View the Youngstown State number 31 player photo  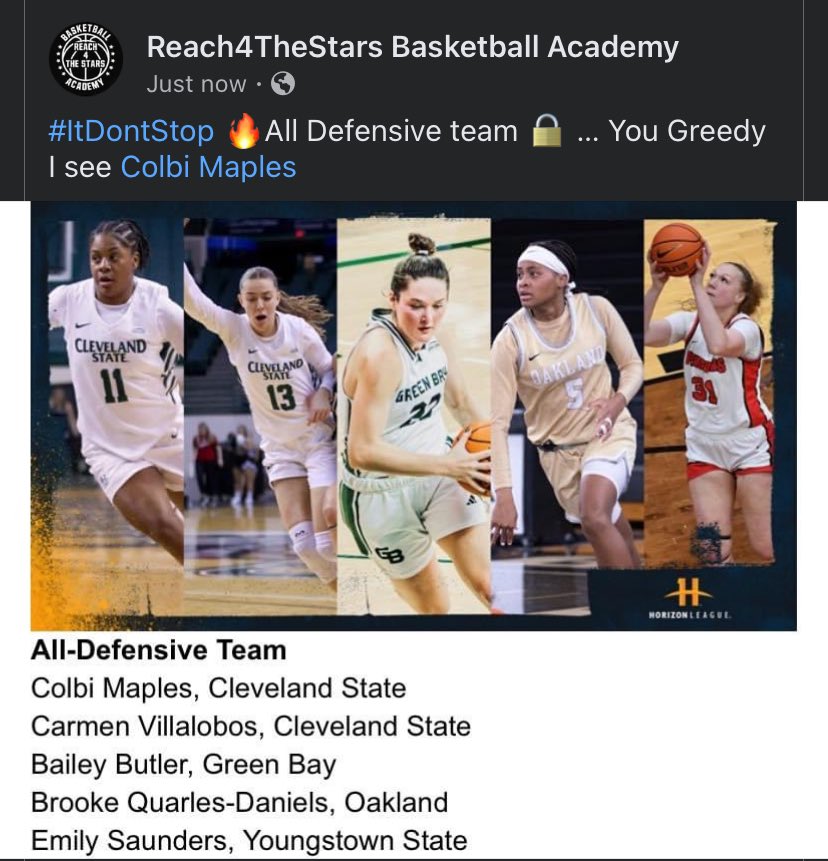click(709, 392)
